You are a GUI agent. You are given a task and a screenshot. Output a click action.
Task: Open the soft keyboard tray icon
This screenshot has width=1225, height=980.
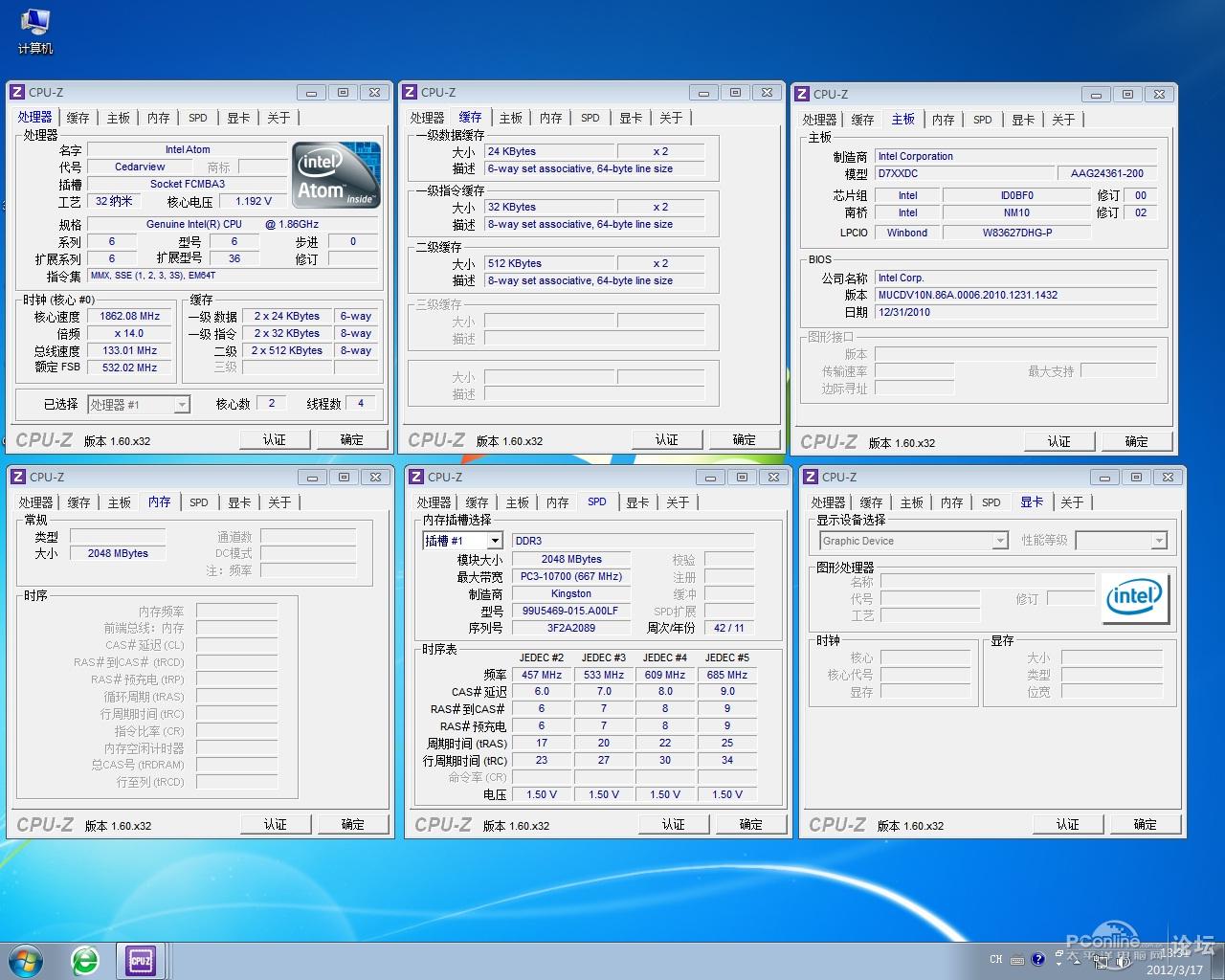coord(1017,960)
